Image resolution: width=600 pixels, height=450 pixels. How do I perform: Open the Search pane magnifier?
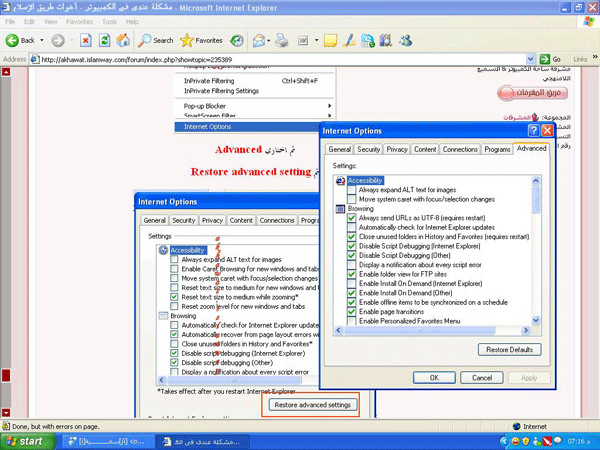coord(144,40)
